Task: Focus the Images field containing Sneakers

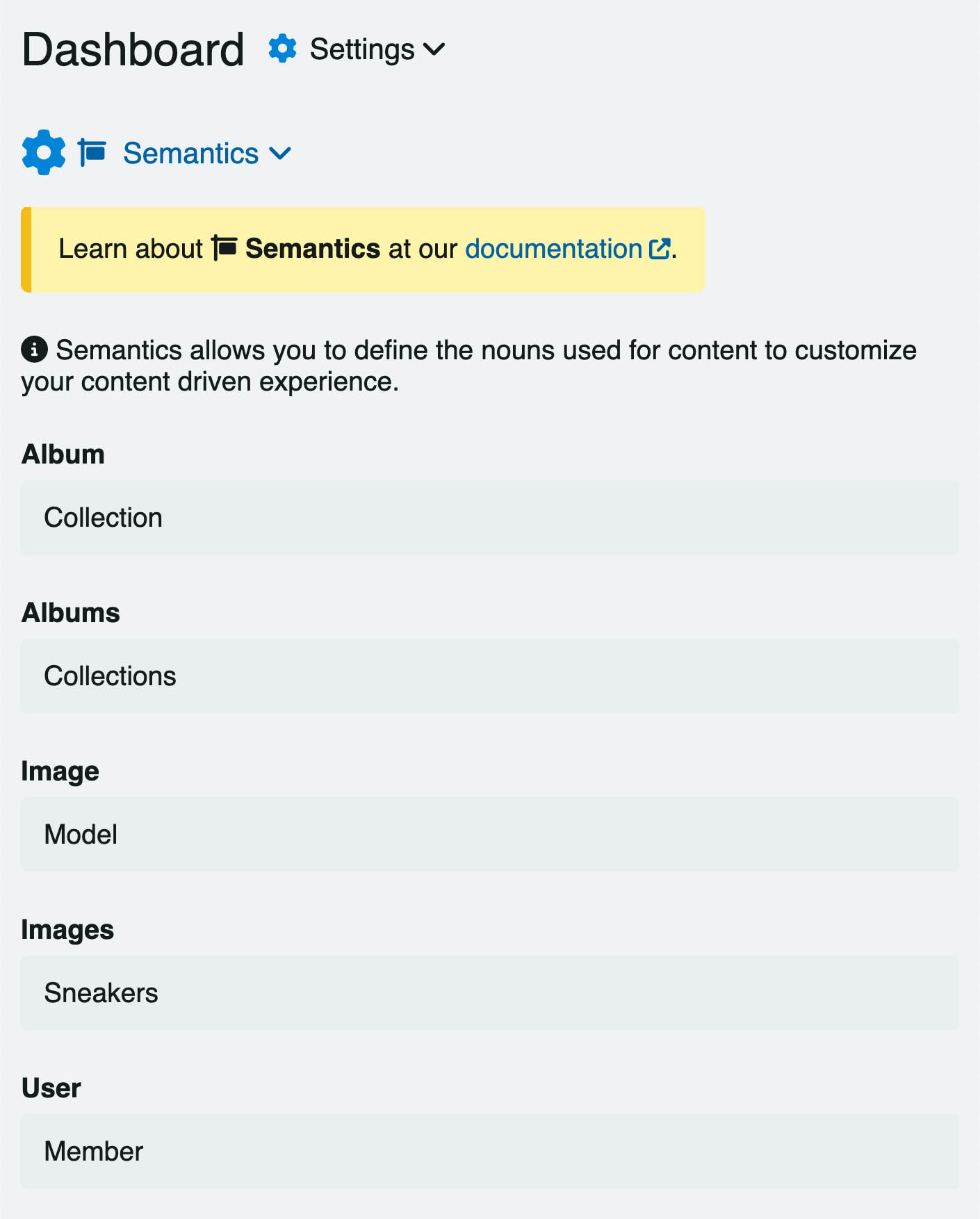Action: click(490, 993)
